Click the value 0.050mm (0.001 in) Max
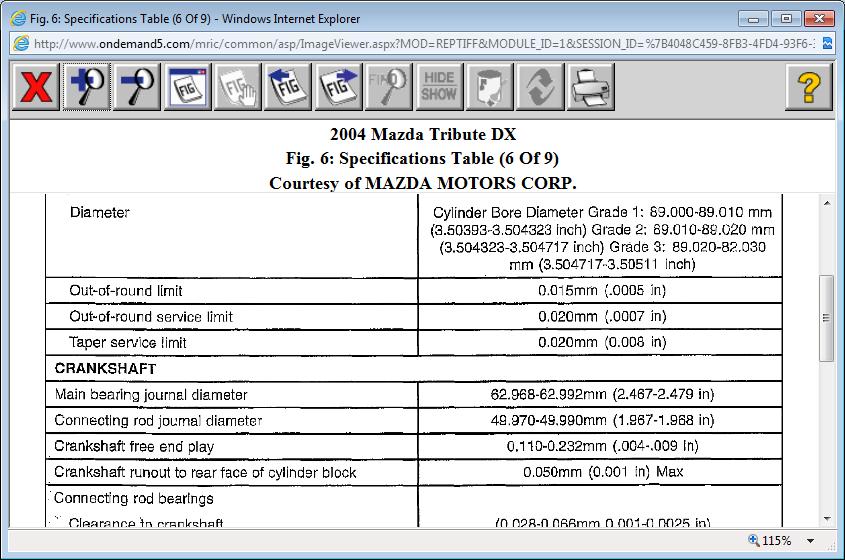The width and height of the screenshot is (845, 560). (603, 472)
